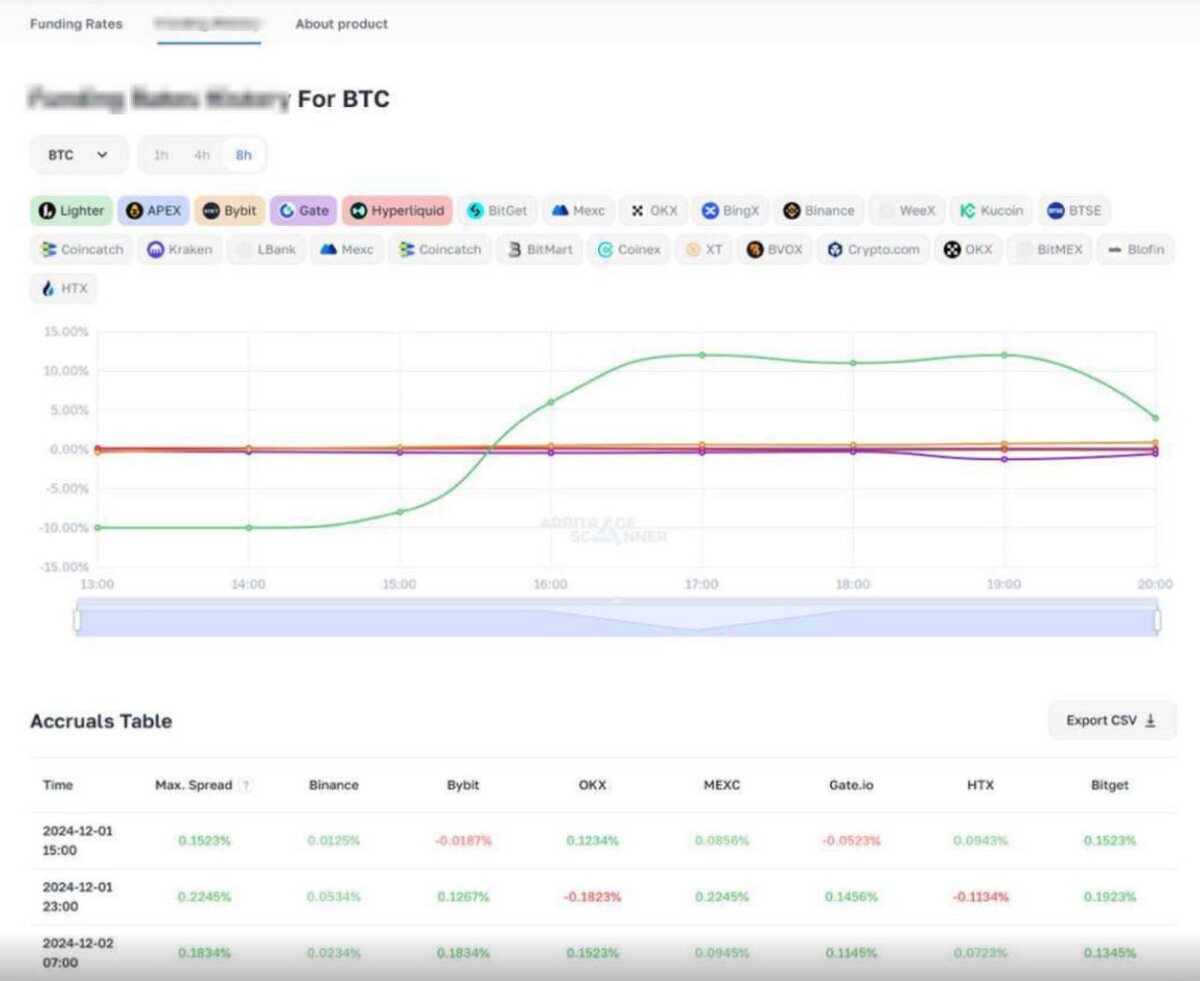Toggle the Hyperliquid exchange chip
The image size is (1200, 981).
tap(397, 211)
